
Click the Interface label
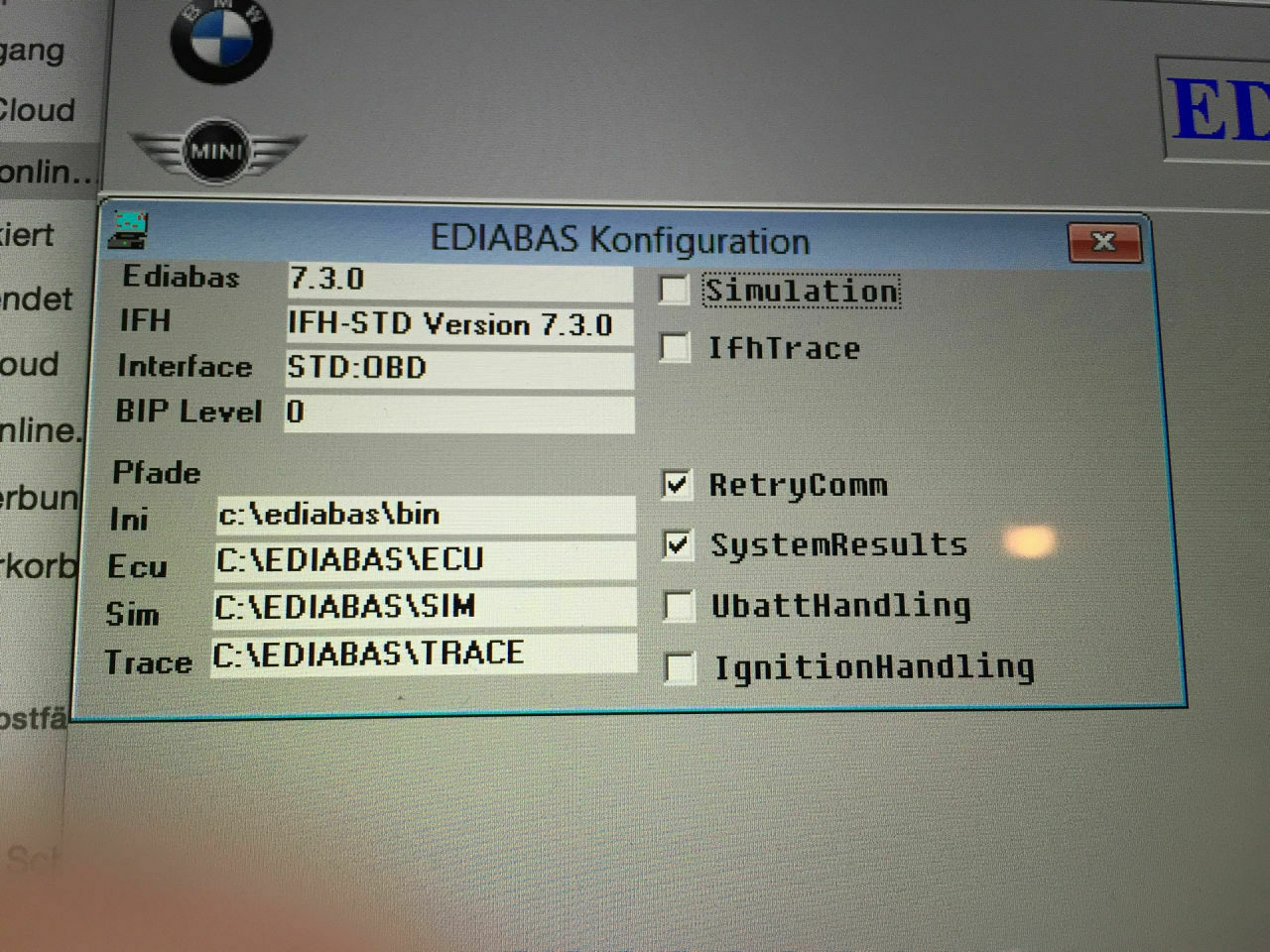coord(185,367)
